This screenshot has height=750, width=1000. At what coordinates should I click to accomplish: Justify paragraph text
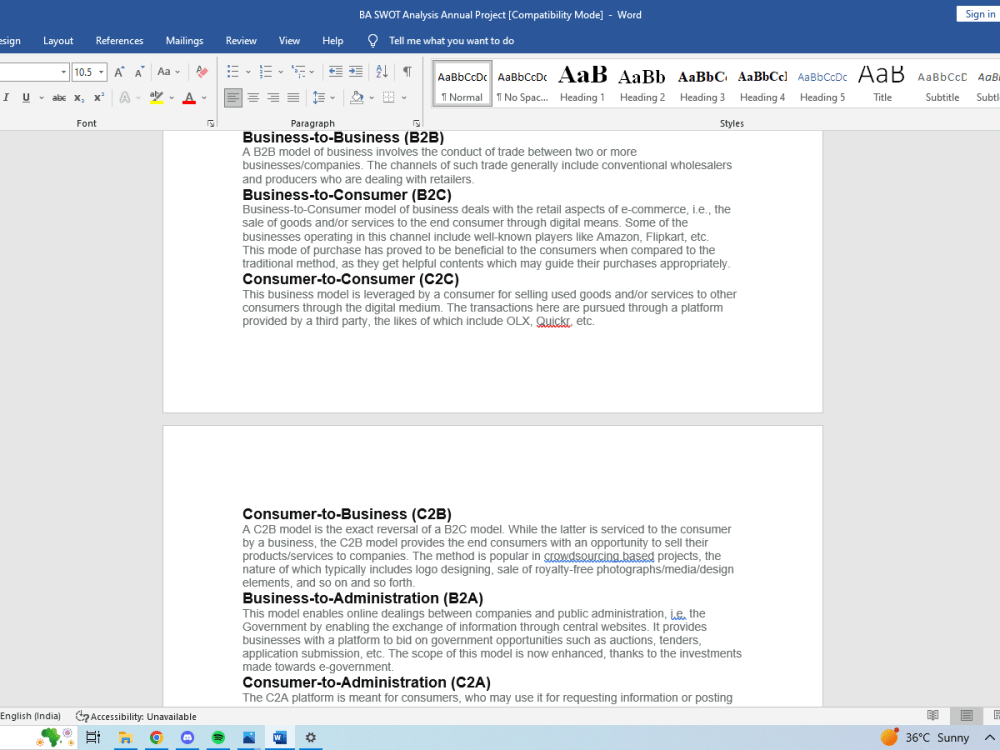[293, 98]
